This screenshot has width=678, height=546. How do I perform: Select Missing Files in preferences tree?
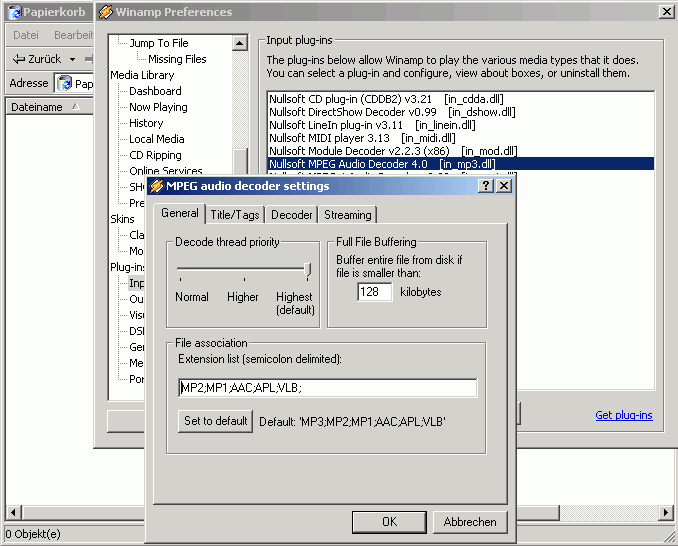[x=177, y=59]
